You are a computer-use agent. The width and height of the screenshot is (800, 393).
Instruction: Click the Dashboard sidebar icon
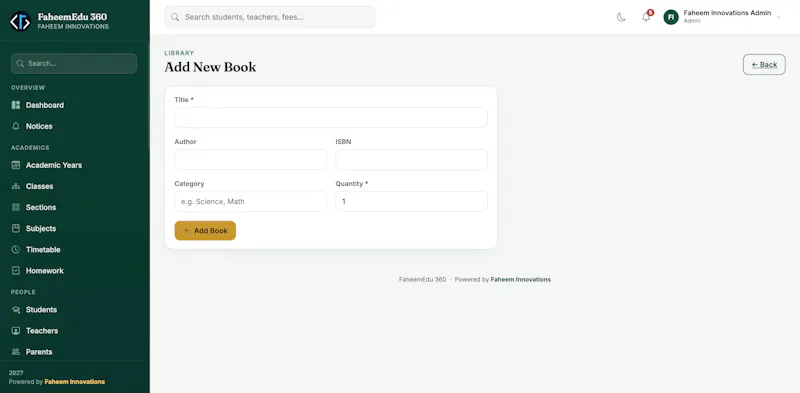pos(16,105)
